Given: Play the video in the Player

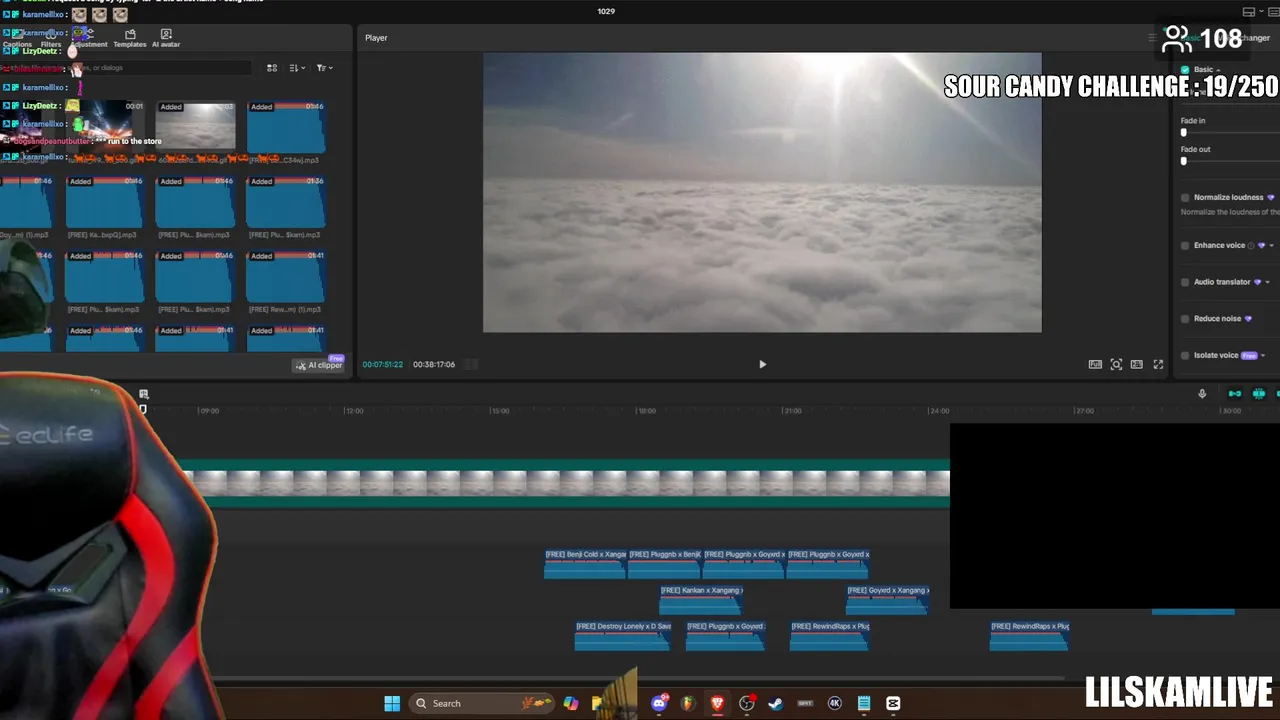Looking at the screenshot, I should (762, 364).
